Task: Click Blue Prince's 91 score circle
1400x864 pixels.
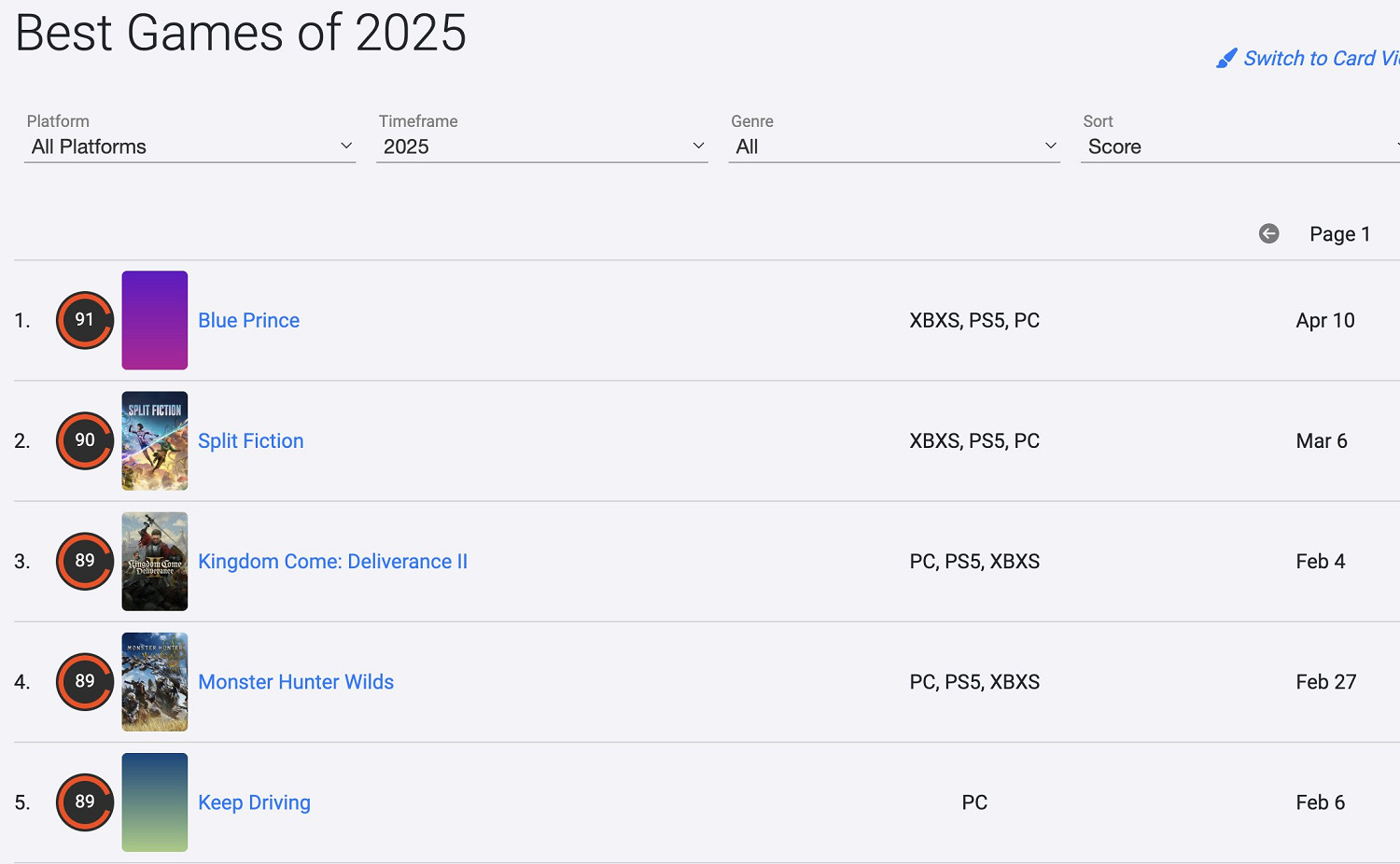Action: click(85, 320)
